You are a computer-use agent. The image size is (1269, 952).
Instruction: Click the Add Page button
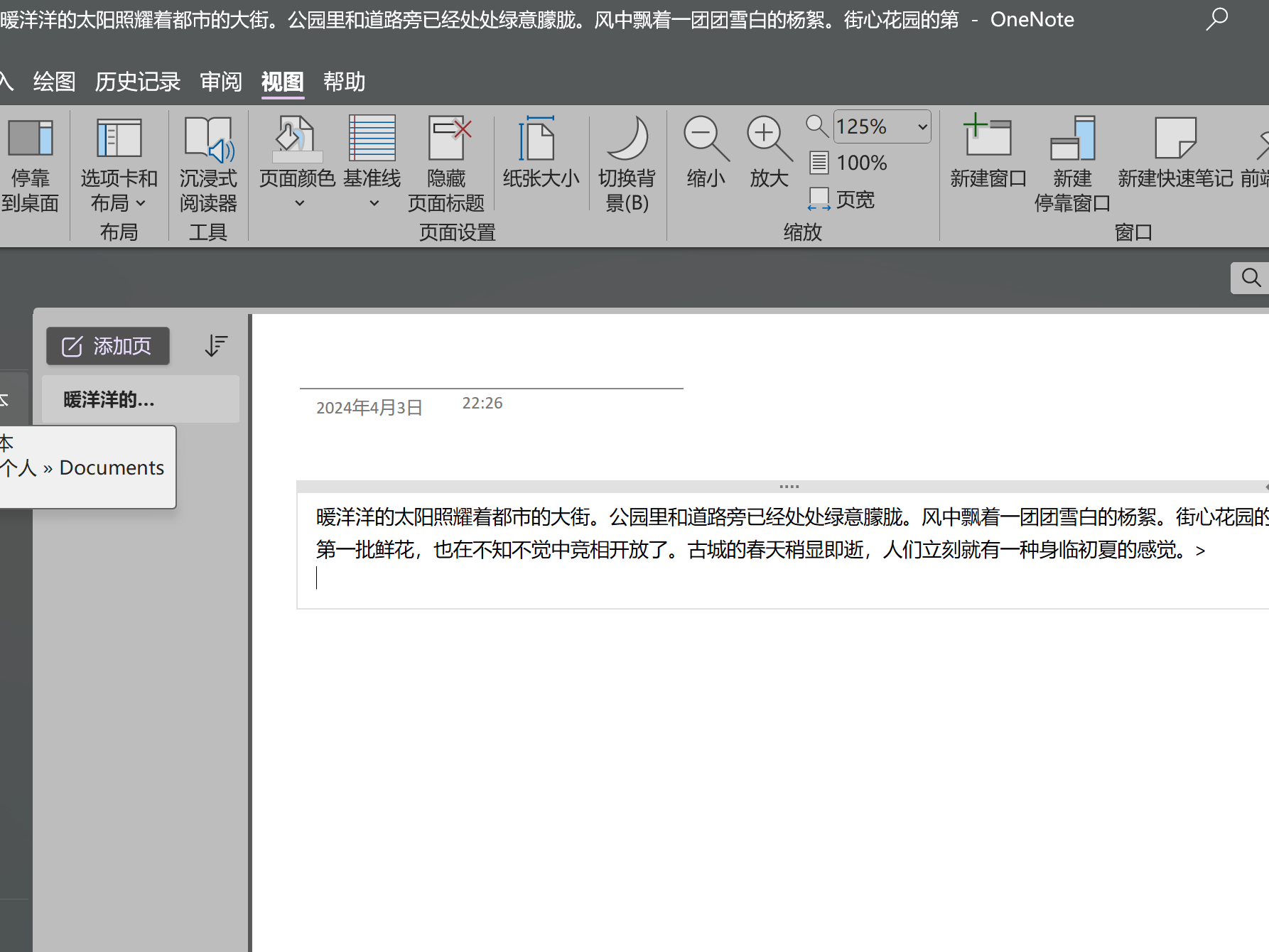coord(108,346)
